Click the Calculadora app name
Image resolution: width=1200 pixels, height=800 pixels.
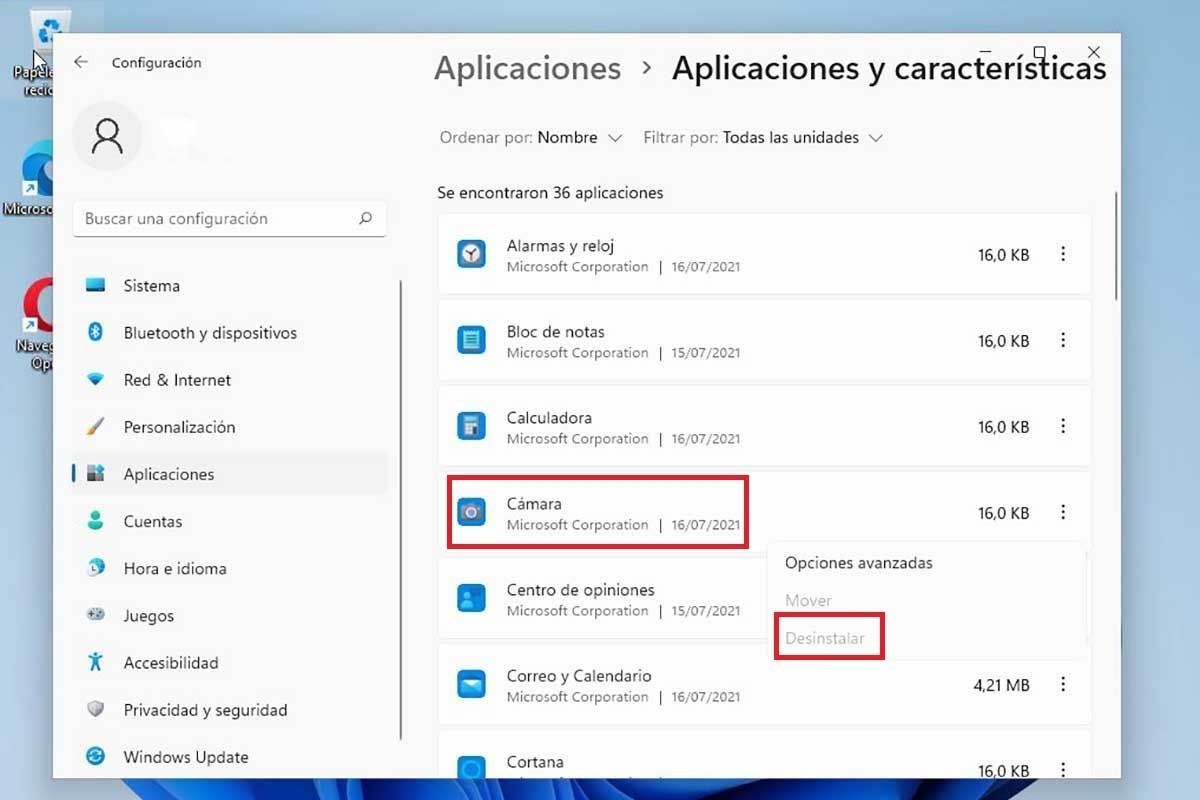549,418
